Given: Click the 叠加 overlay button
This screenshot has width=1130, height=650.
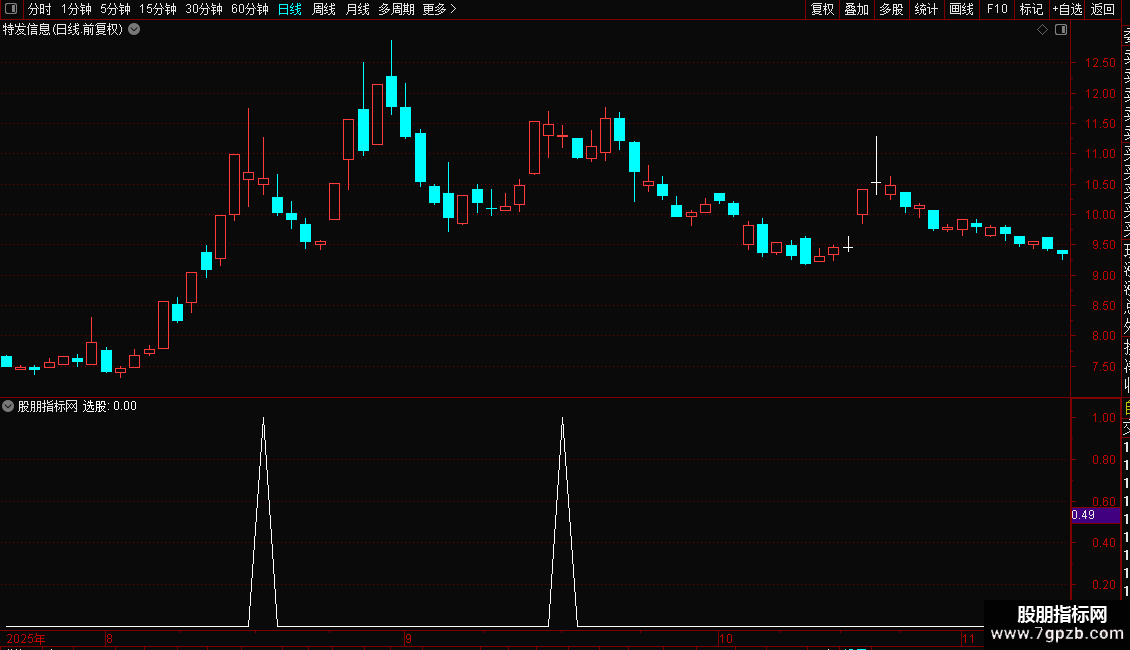Looking at the screenshot, I should coord(856,9).
